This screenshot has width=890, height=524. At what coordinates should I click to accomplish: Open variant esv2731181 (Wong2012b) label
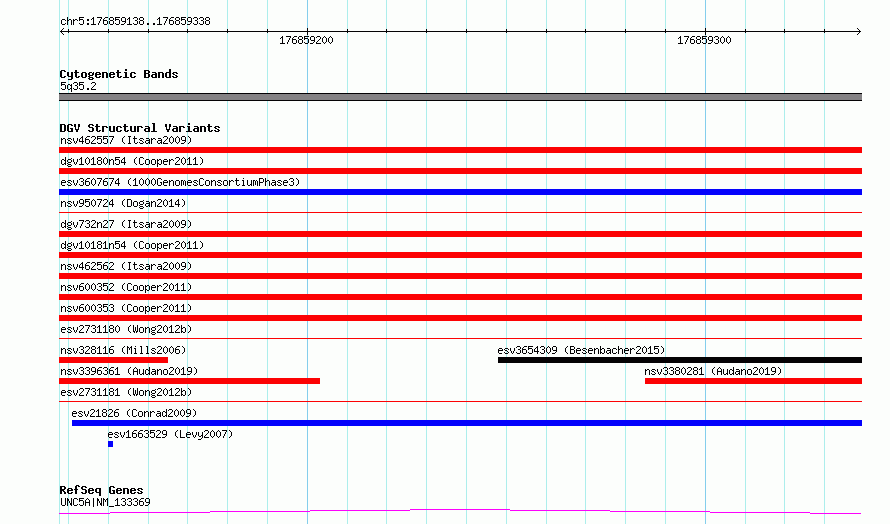126,392
